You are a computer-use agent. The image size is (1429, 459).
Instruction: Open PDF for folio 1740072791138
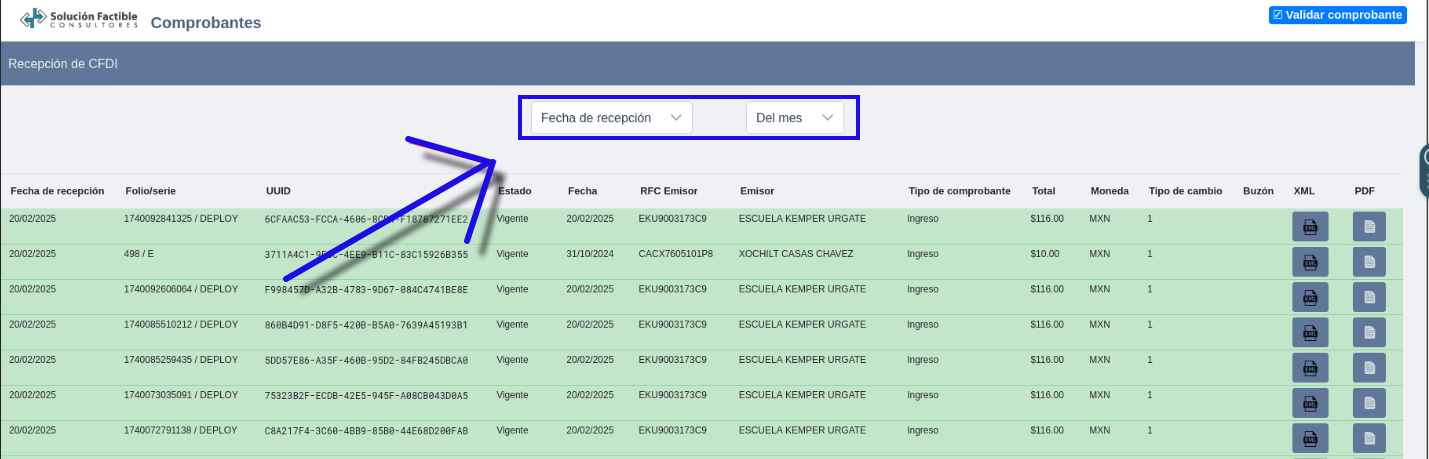(x=1369, y=438)
